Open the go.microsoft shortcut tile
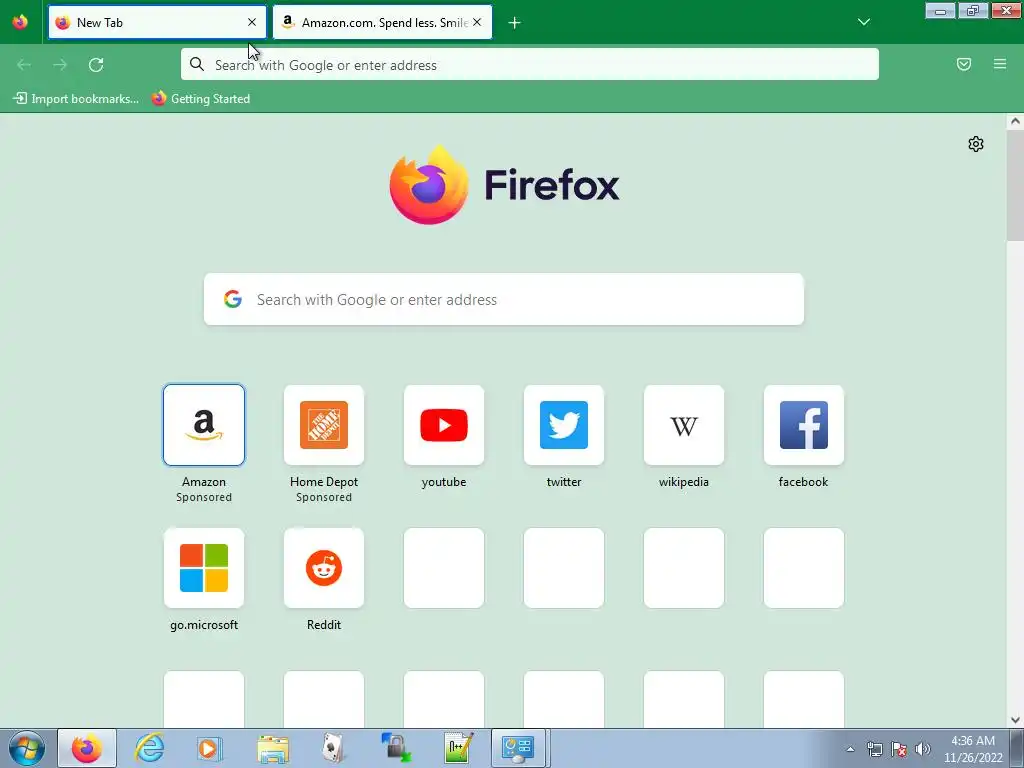 coord(204,568)
